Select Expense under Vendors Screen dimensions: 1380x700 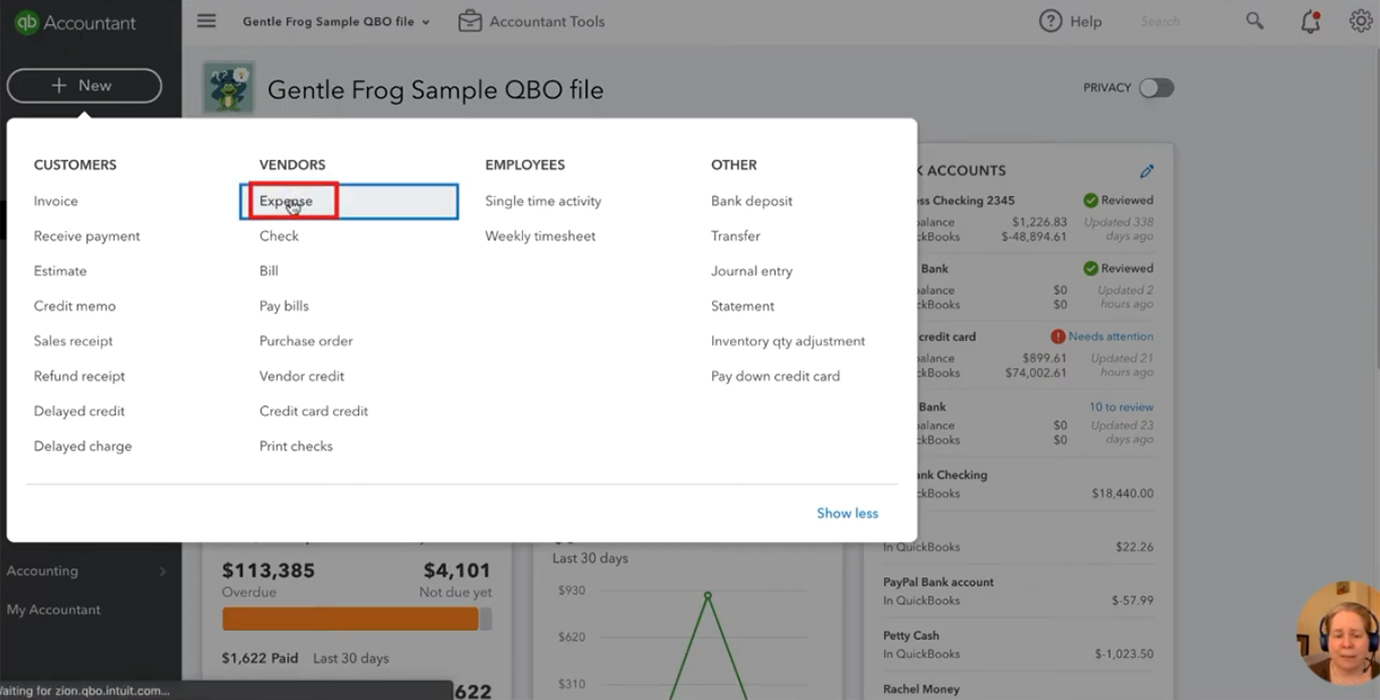click(286, 201)
